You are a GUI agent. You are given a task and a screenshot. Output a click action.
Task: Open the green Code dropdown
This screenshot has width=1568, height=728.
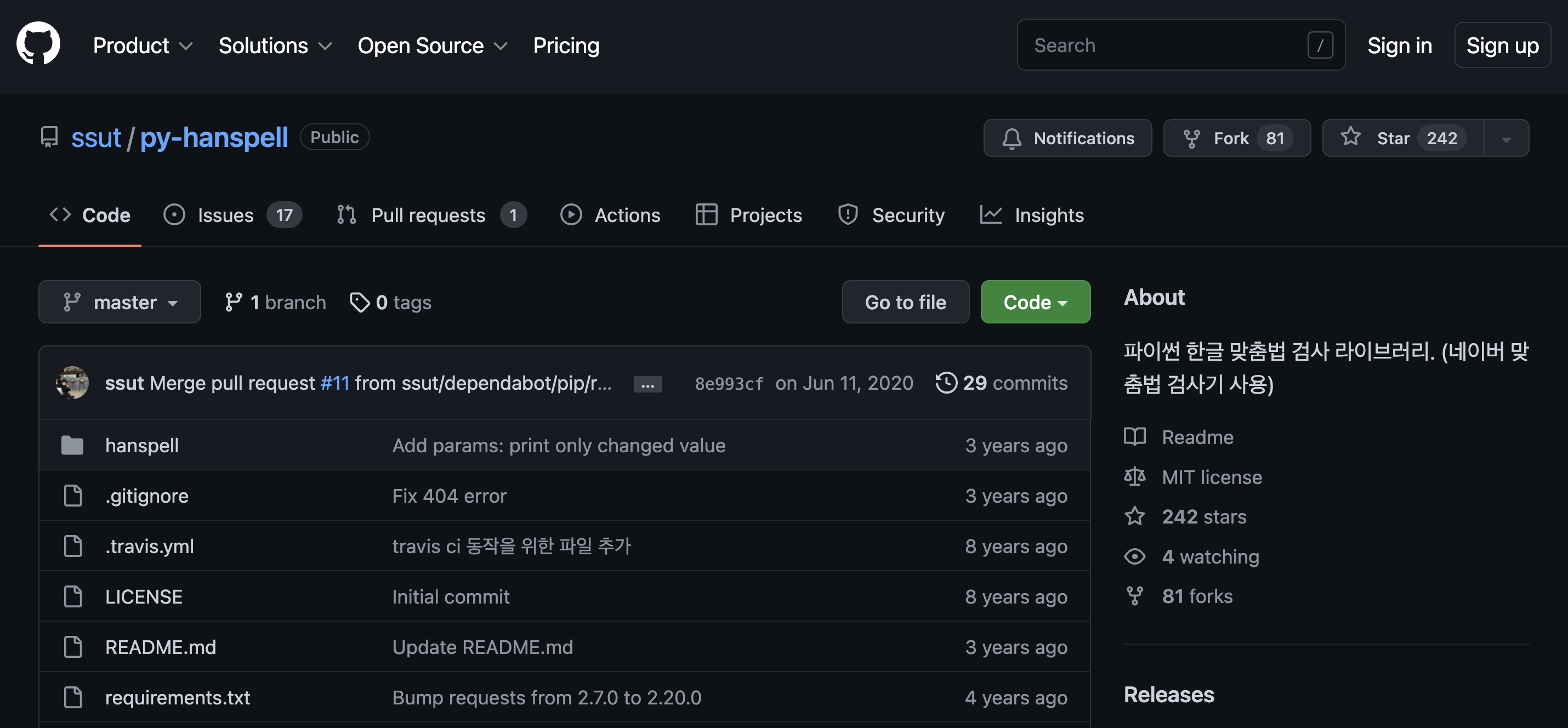point(1035,302)
